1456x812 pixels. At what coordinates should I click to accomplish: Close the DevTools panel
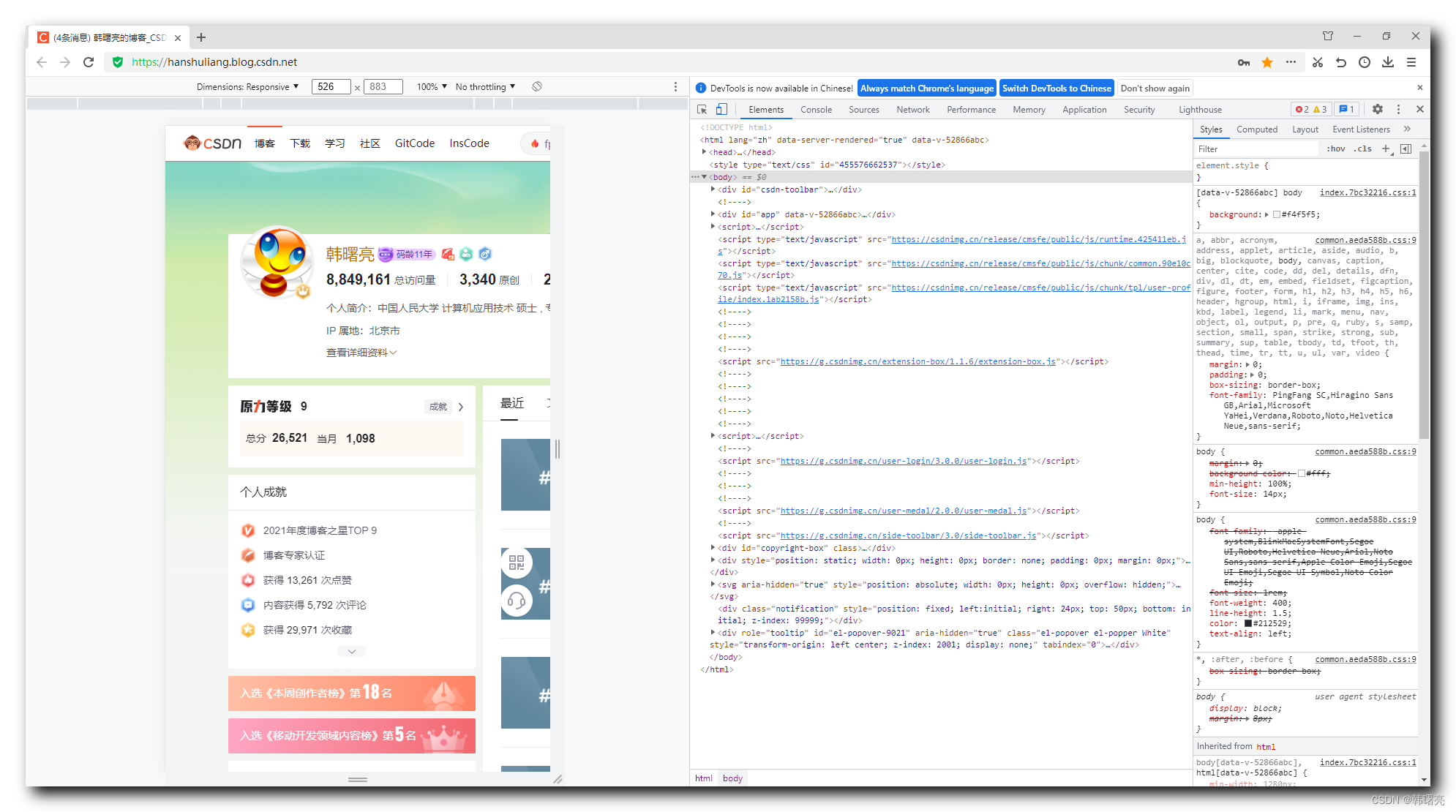point(1420,109)
